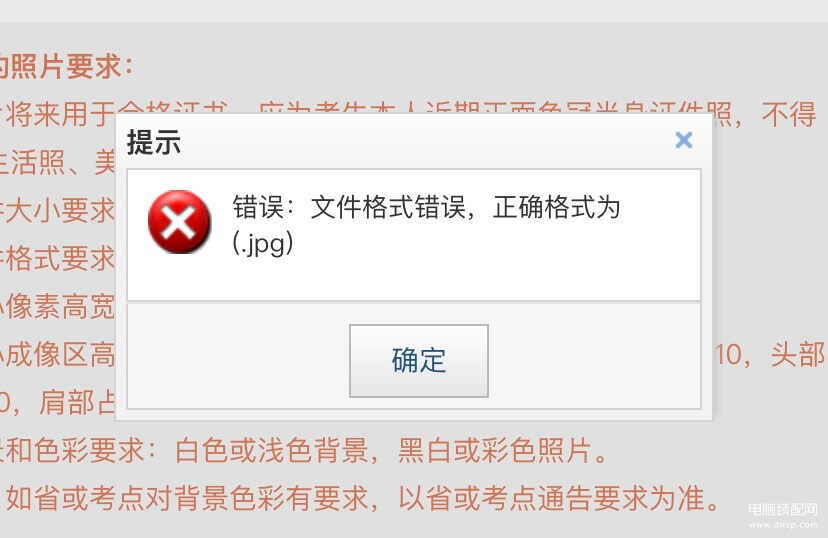
Task: Click the 生活照、美 text line
Action: tap(57, 162)
